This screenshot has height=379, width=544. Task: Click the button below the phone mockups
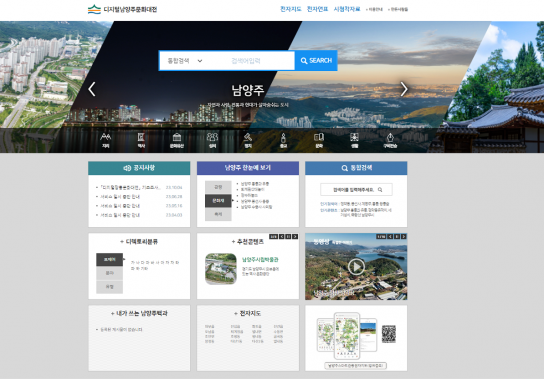pyautogui.click(x=356, y=365)
